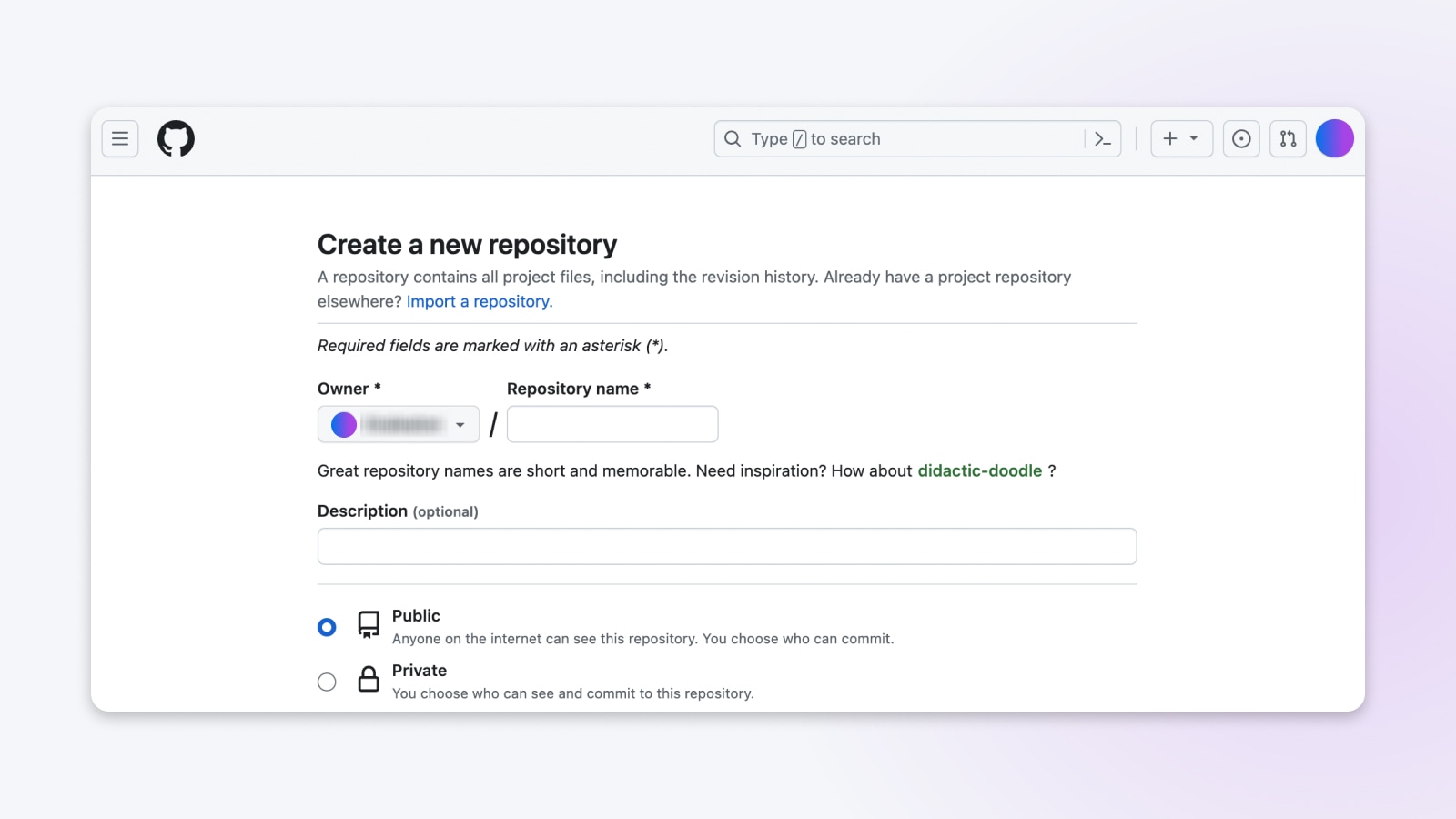Click the magnifying glass search icon
The image size is (1456, 819).
click(732, 138)
